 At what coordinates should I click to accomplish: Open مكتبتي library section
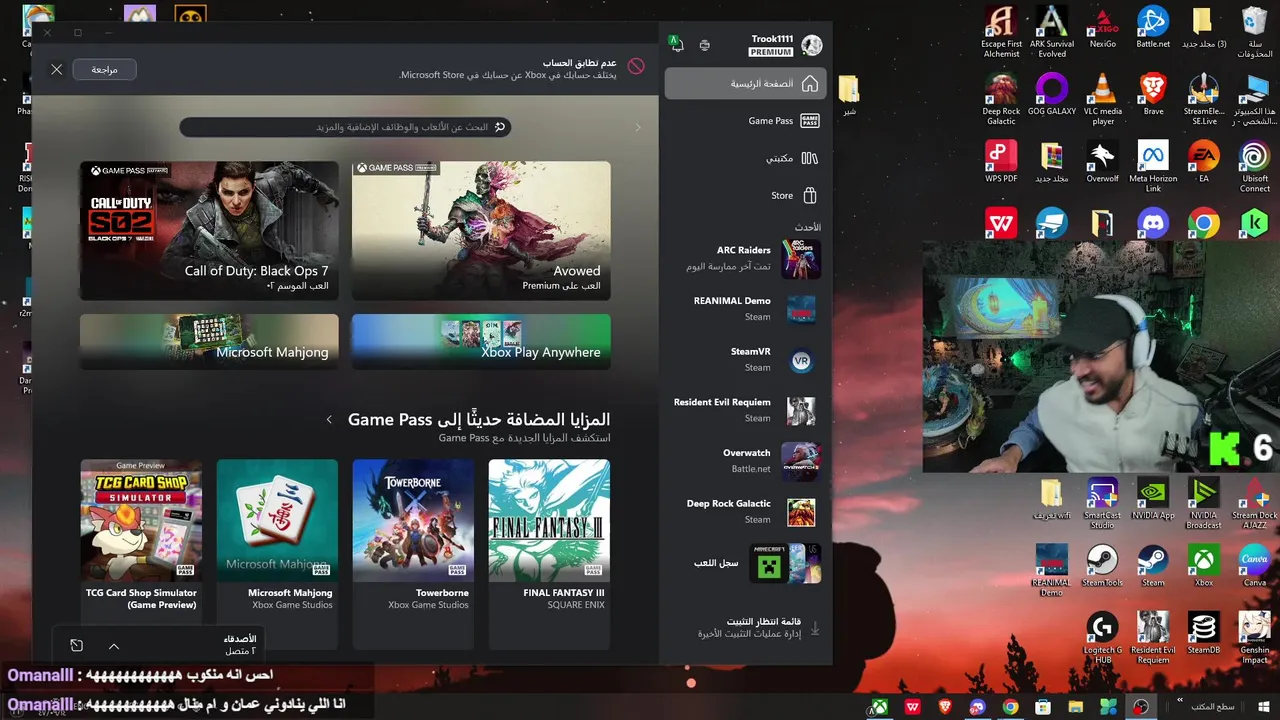coord(745,158)
